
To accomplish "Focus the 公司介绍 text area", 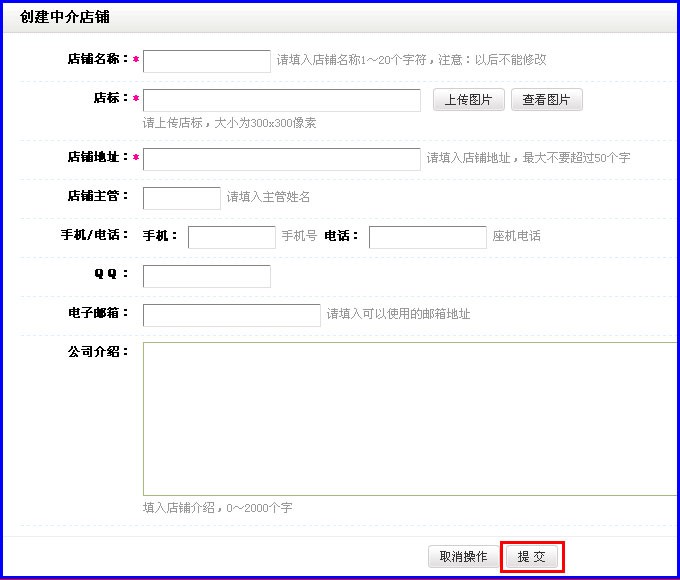I will 410,418.
